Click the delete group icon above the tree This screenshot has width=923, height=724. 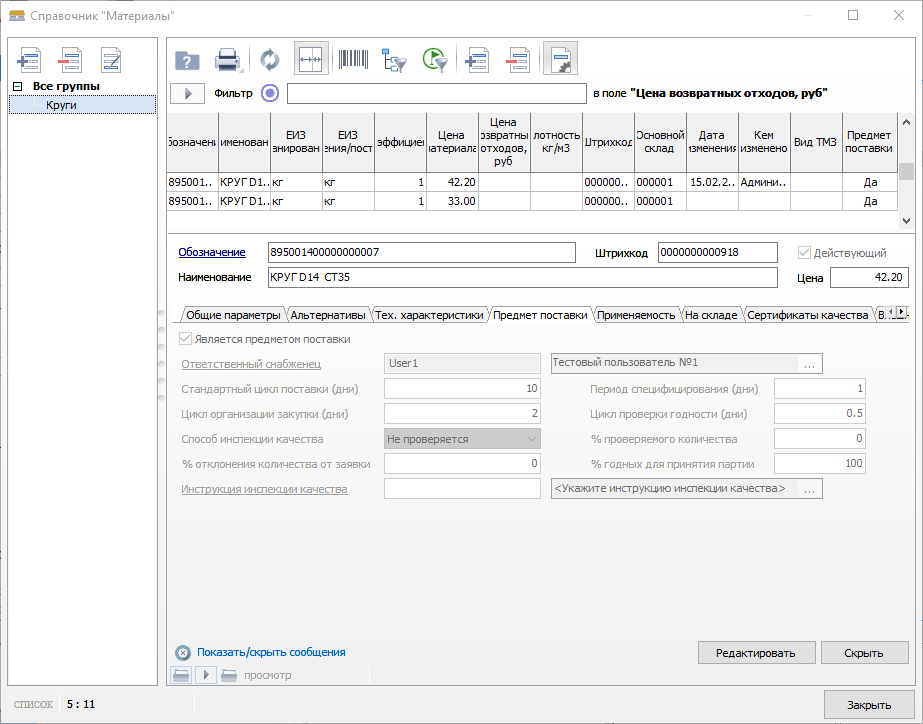point(70,60)
